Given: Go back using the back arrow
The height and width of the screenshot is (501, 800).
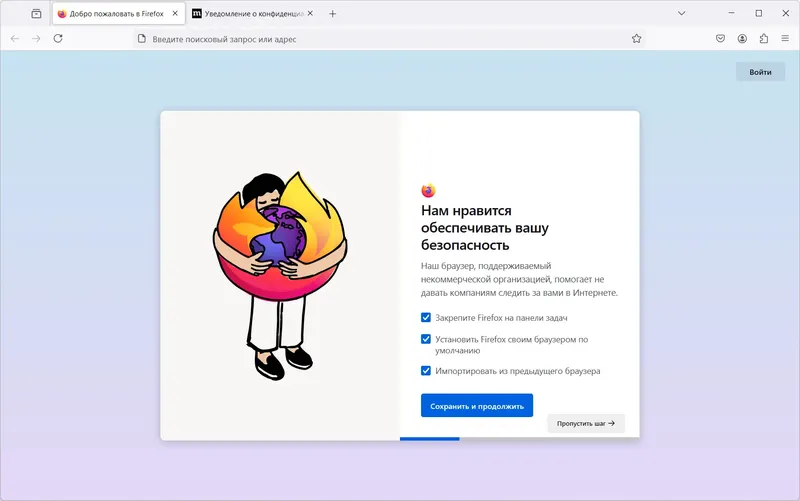Looking at the screenshot, I should point(15,39).
